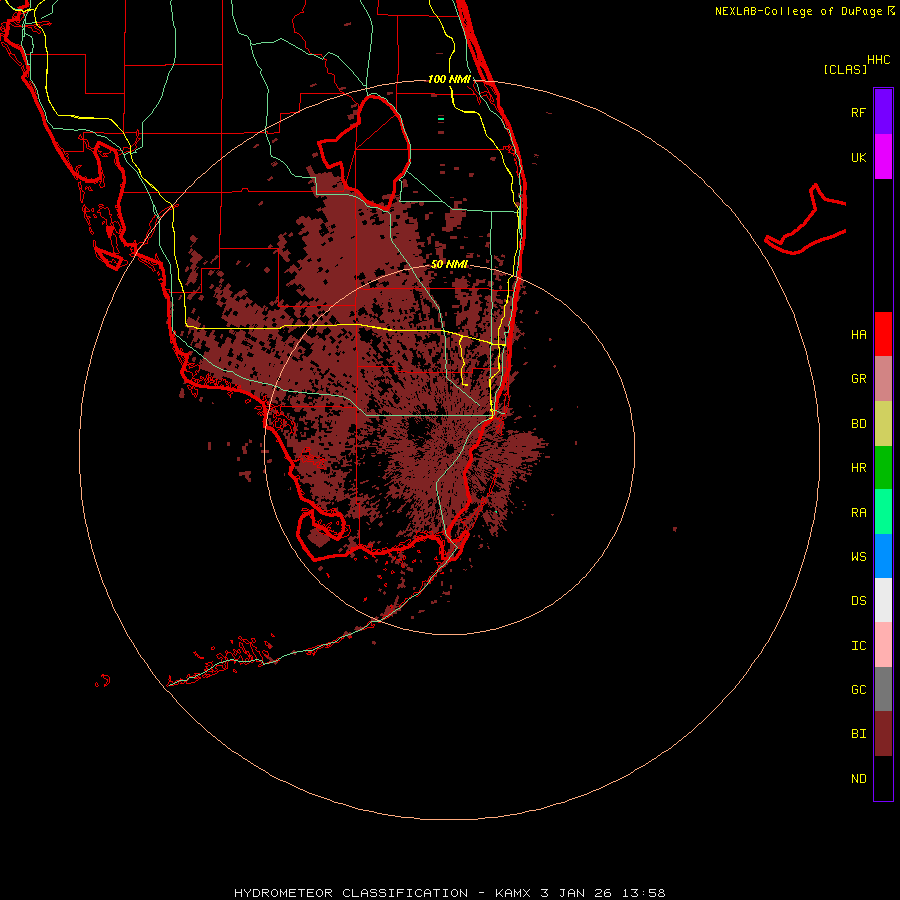Click the dusty pink GR color swatch
The image size is (900, 900).
883,379
